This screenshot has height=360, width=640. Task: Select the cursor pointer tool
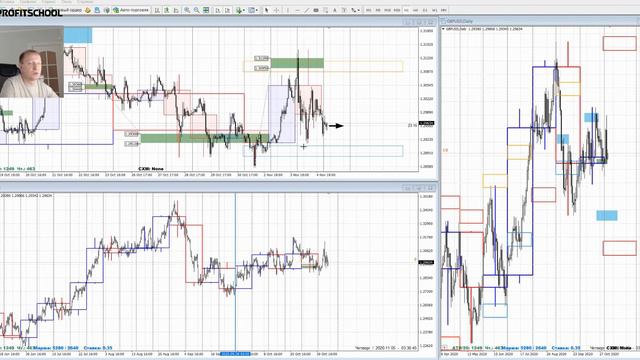[267, 10]
